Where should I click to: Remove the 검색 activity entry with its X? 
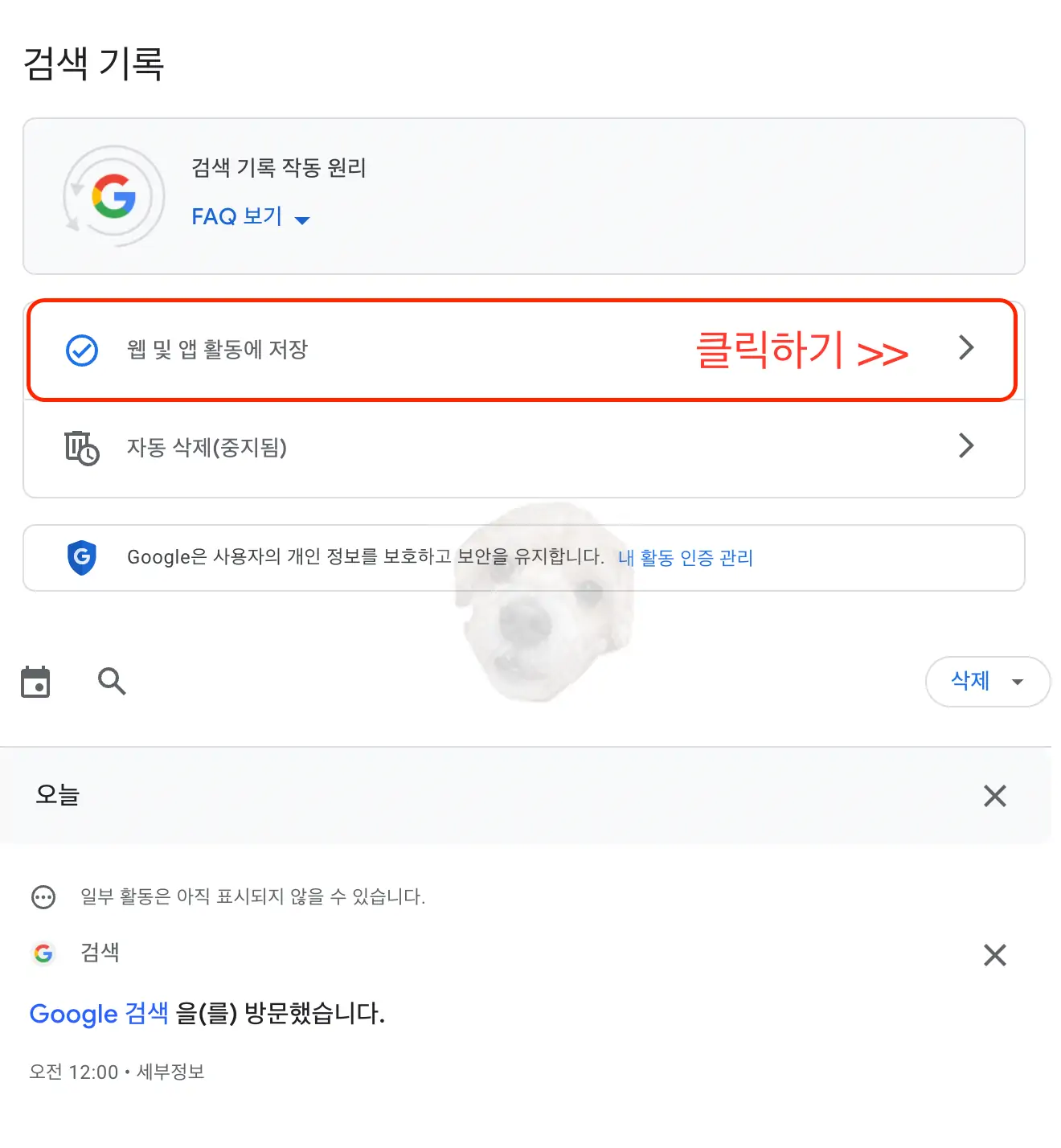[994, 954]
